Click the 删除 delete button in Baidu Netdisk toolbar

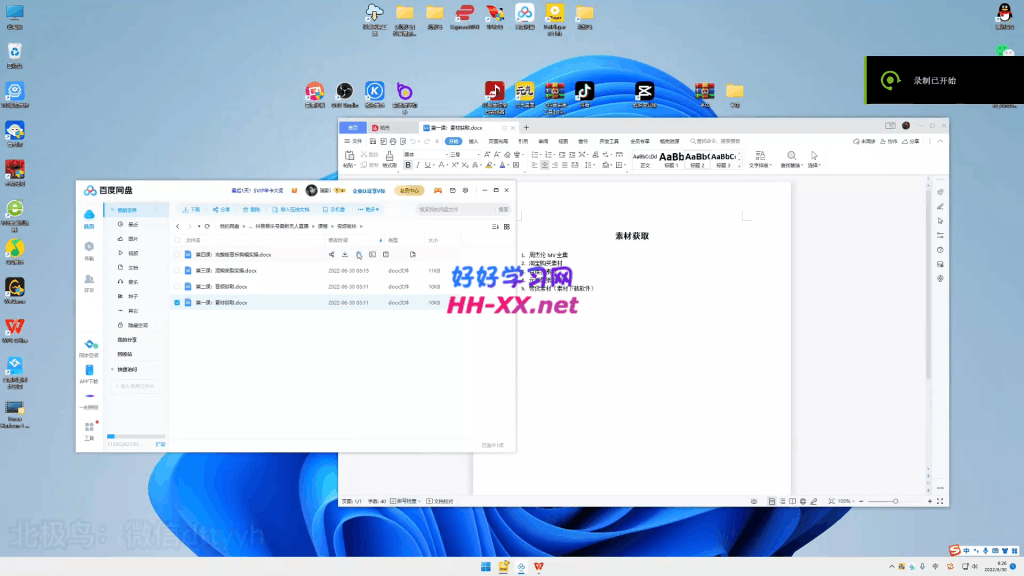251,210
